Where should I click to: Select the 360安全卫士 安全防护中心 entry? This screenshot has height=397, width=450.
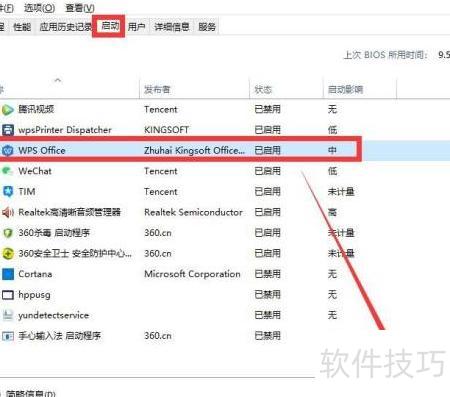tap(75, 253)
